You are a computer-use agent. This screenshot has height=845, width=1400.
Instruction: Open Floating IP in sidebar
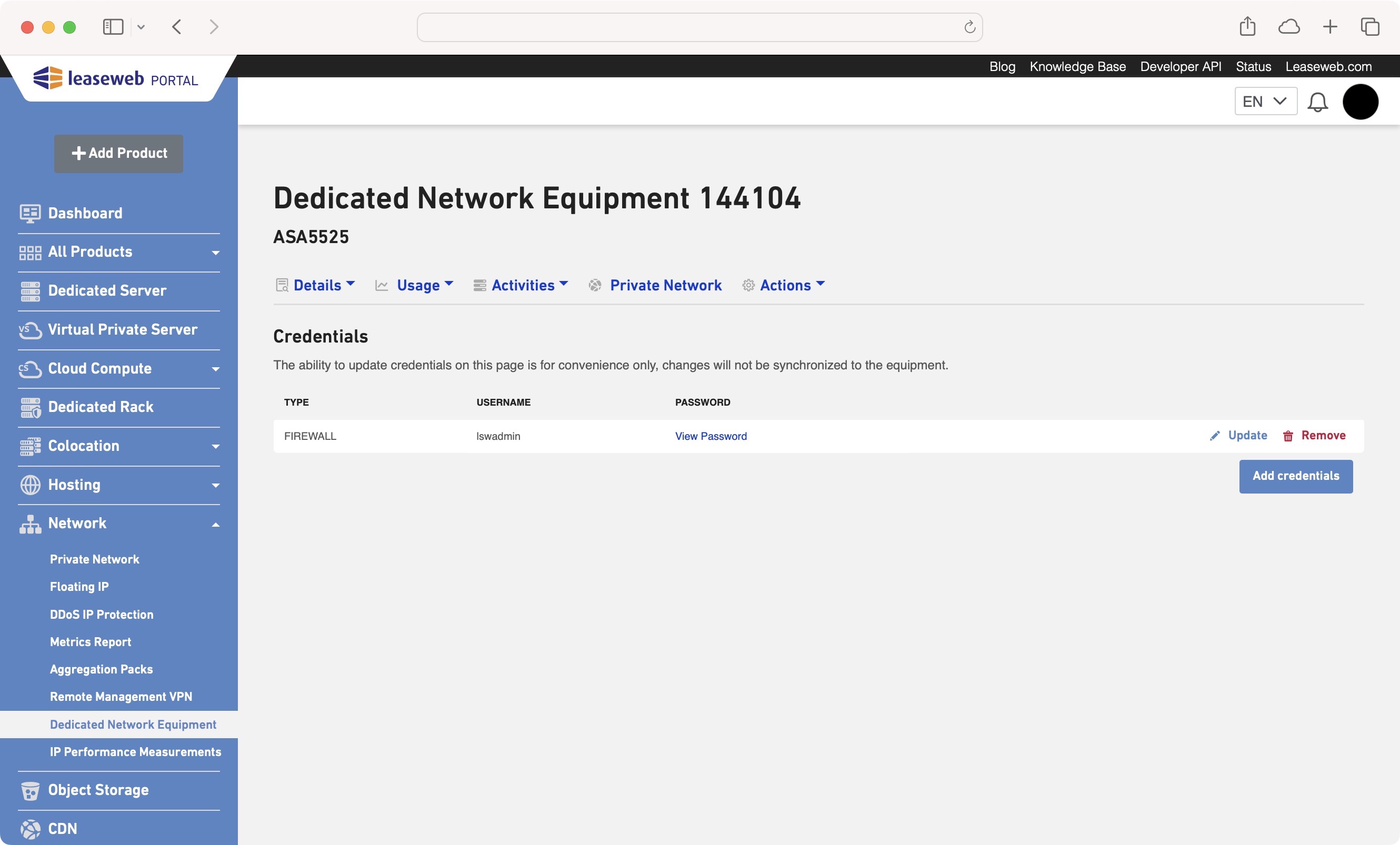coord(79,587)
